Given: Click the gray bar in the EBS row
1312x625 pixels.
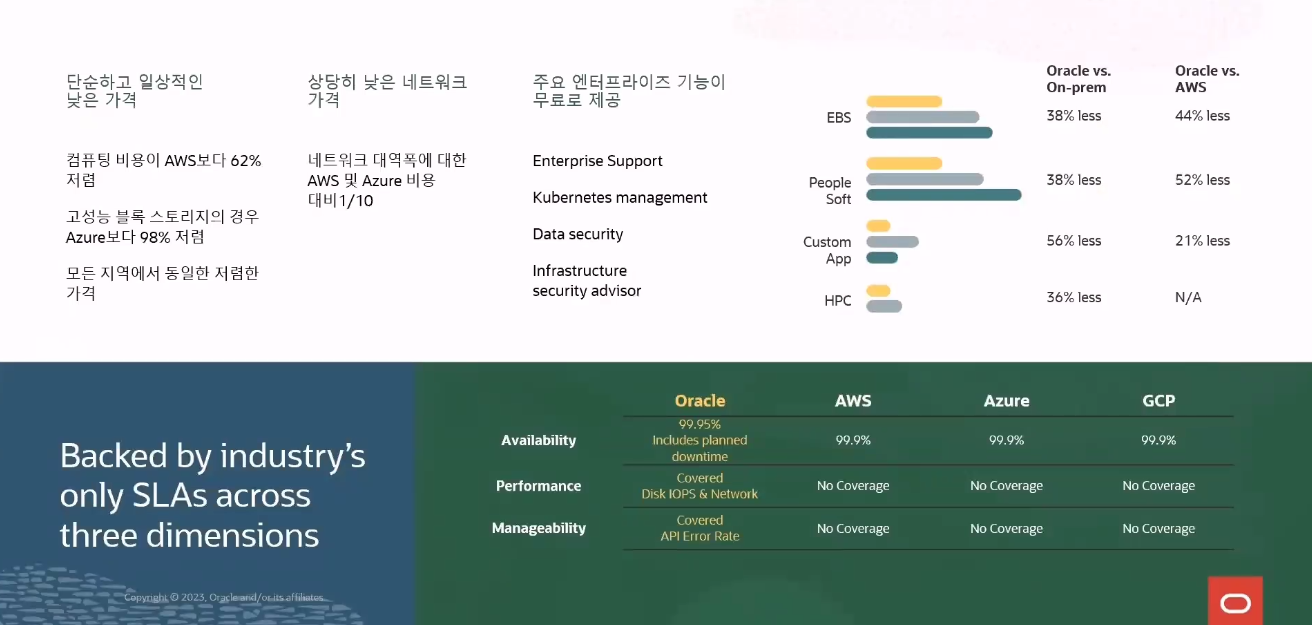Looking at the screenshot, I should pyautogui.click(x=922, y=117).
